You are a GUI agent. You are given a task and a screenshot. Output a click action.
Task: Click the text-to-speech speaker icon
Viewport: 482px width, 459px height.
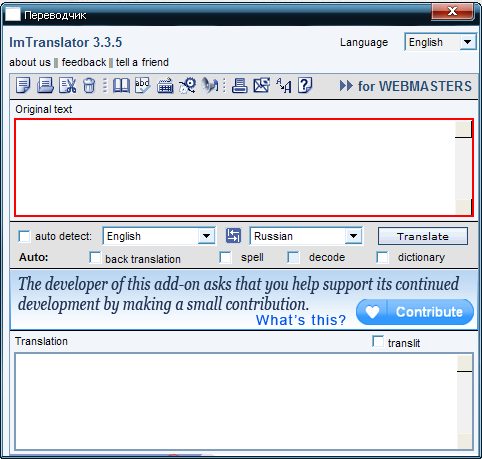click(210, 85)
